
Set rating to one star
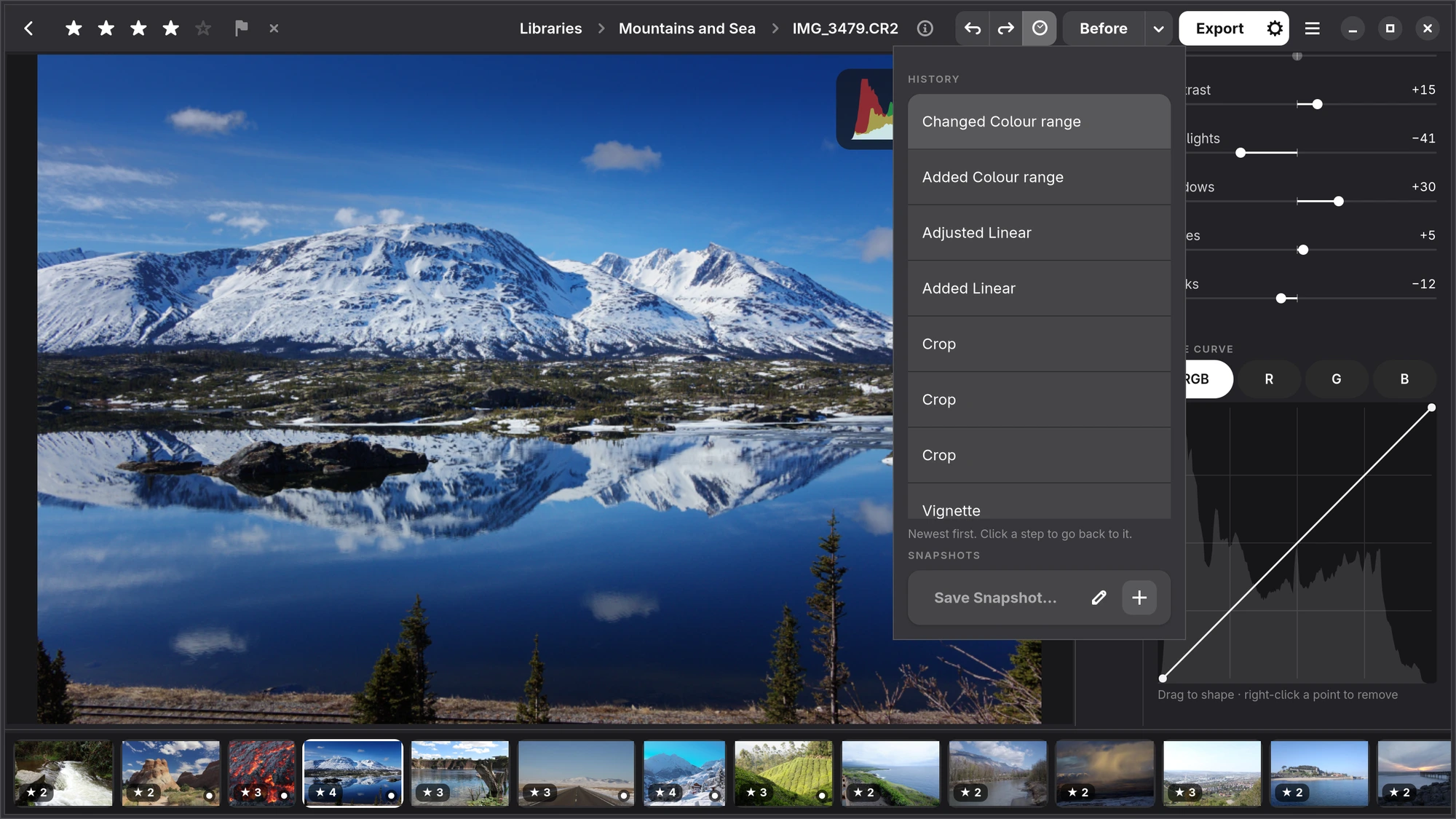click(74, 28)
